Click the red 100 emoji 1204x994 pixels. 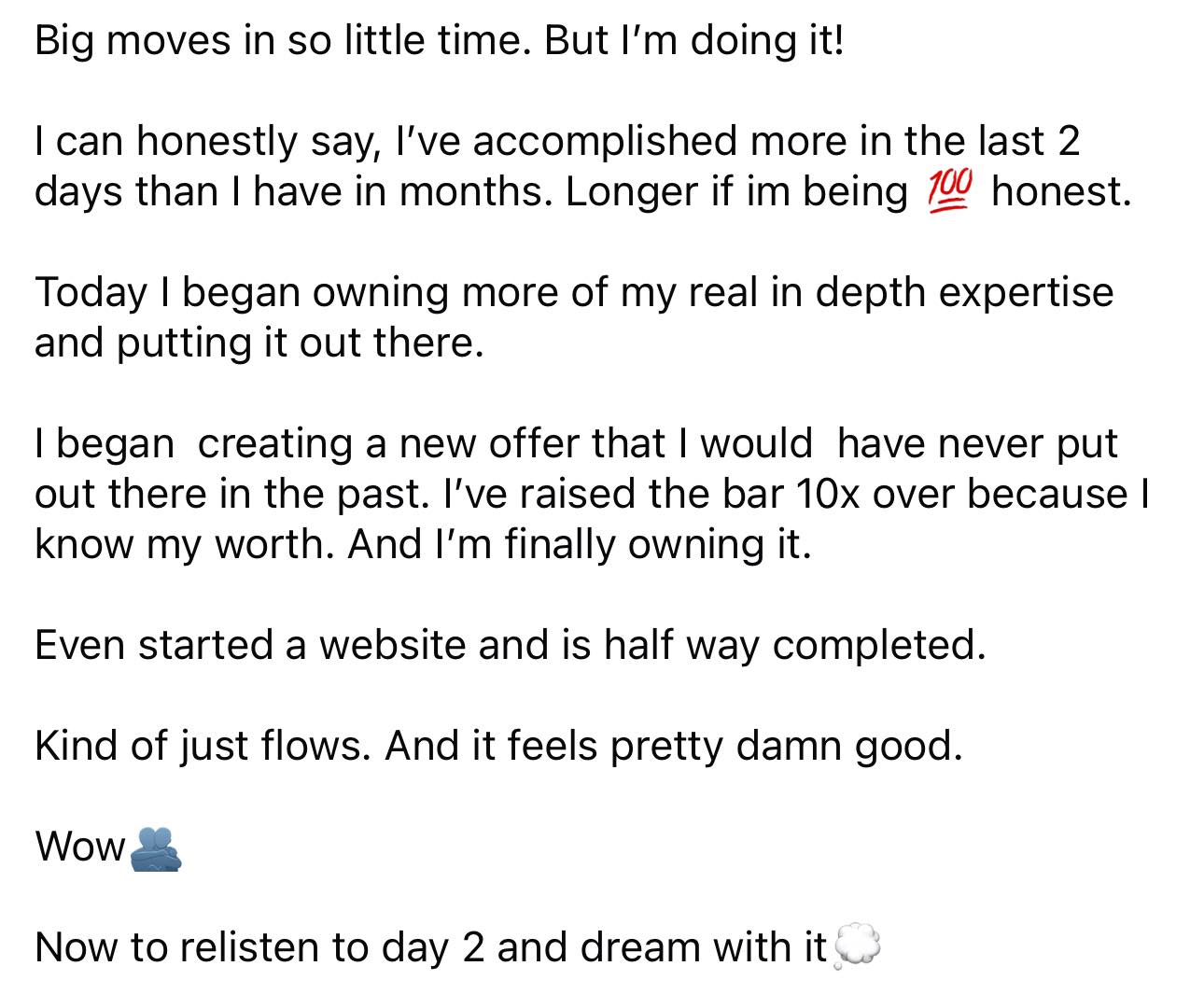[x=950, y=191]
